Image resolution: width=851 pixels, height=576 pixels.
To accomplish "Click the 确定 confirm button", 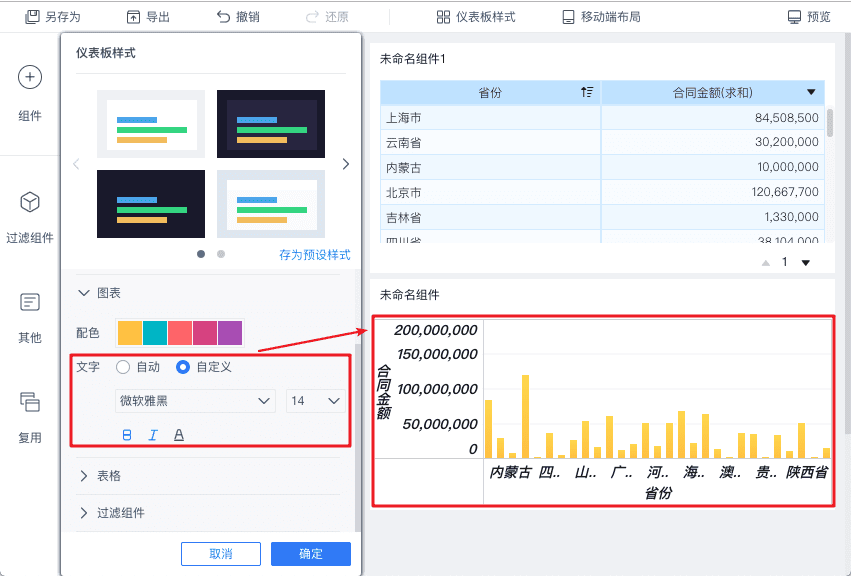I will pos(311,554).
